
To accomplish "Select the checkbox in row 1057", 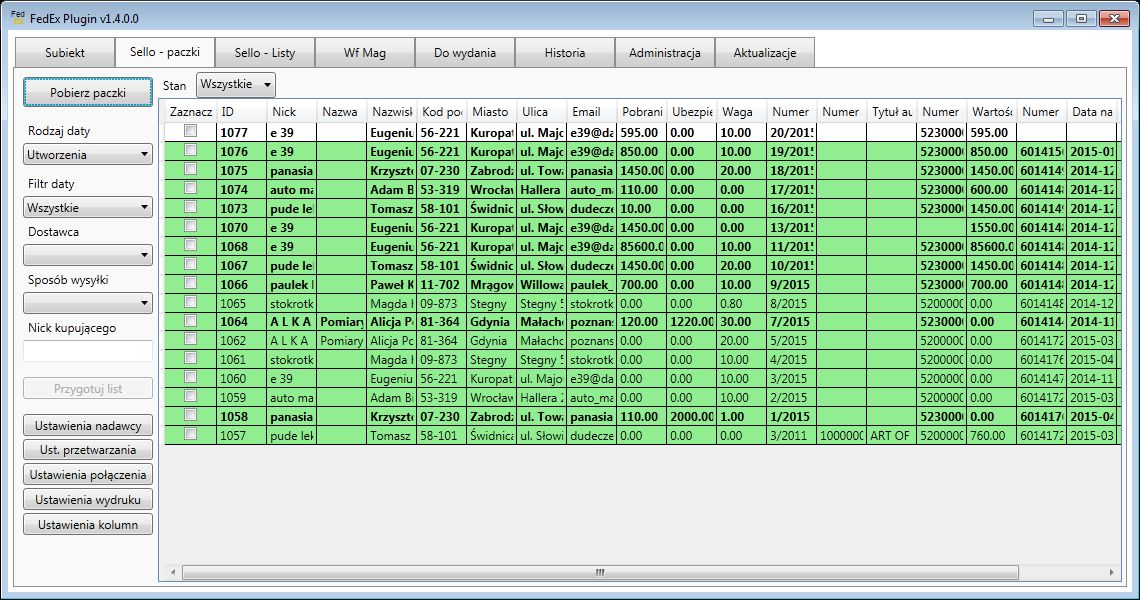I will click(x=190, y=433).
